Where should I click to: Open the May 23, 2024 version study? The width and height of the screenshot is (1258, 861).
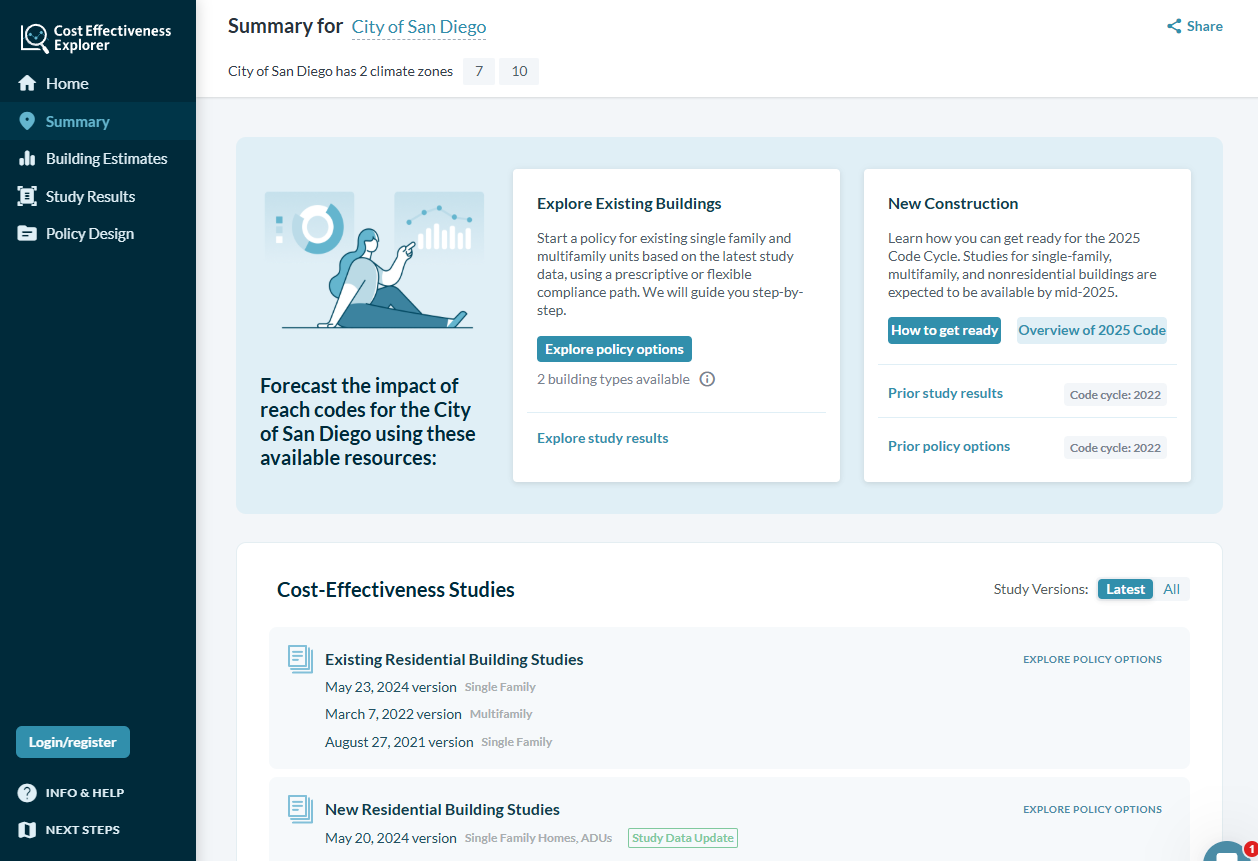pos(391,687)
